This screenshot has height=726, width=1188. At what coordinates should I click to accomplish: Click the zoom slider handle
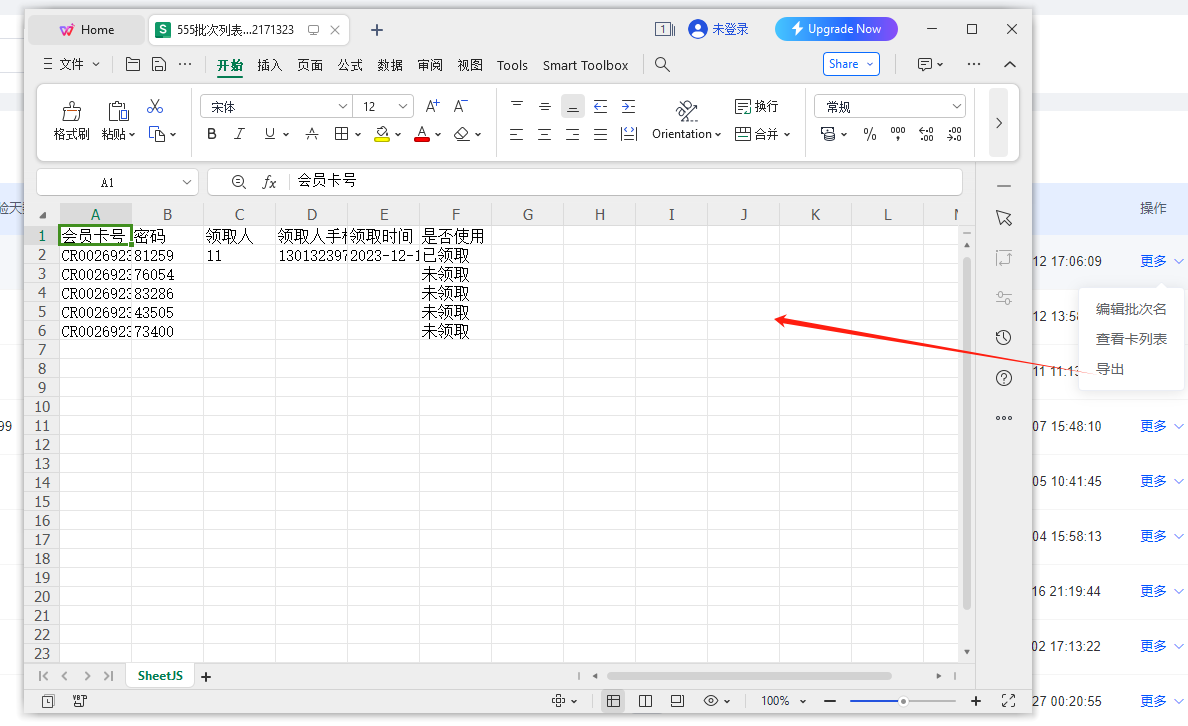pyautogui.click(x=903, y=701)
